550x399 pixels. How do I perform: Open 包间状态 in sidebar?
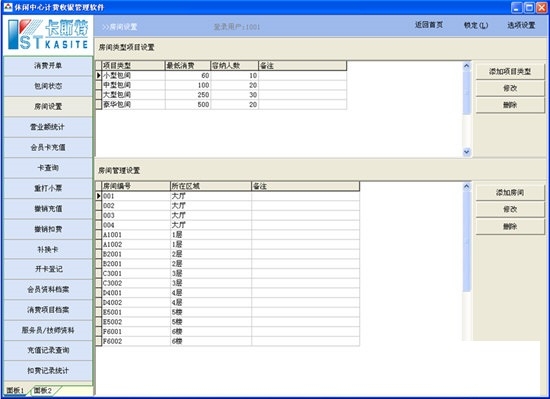[48, 86]
